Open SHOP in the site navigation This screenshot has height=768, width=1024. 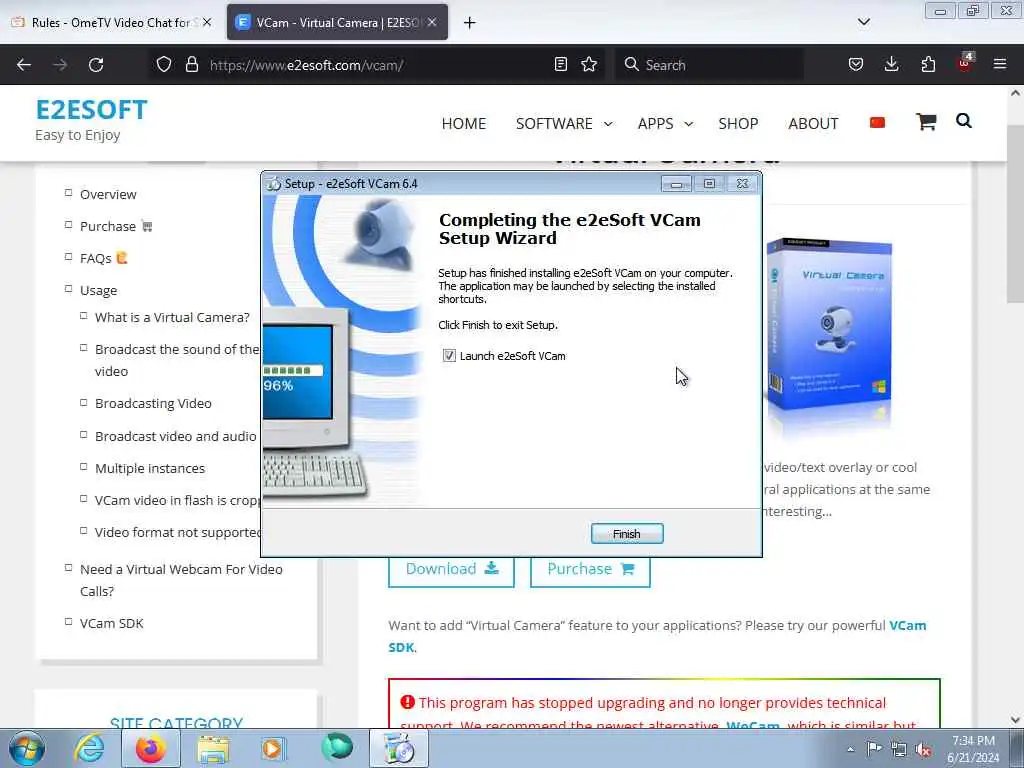[738, 123]
